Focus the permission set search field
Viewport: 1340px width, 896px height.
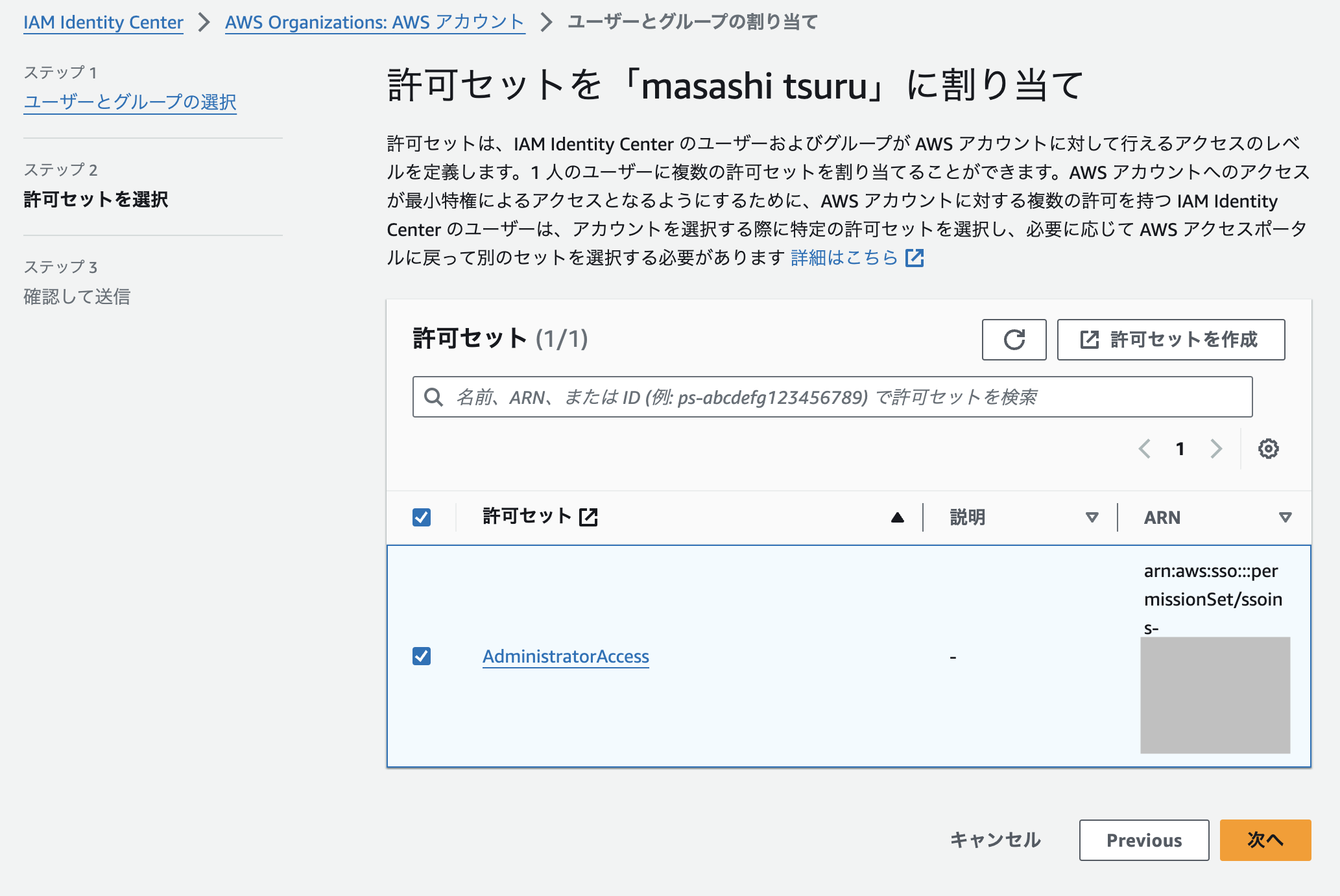[x=832, y=397]
